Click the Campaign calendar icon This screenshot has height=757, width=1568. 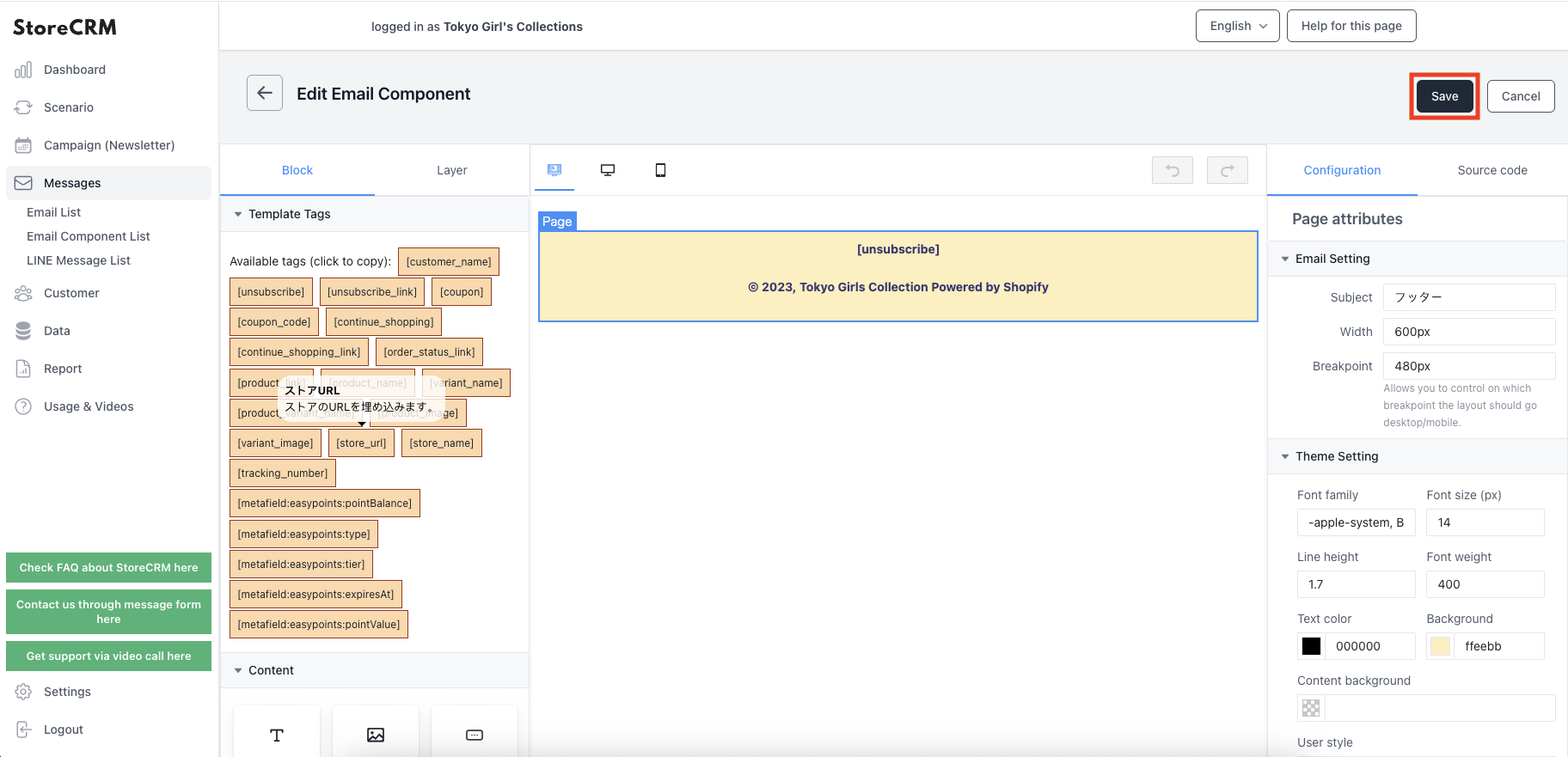(x=23, y=145)
